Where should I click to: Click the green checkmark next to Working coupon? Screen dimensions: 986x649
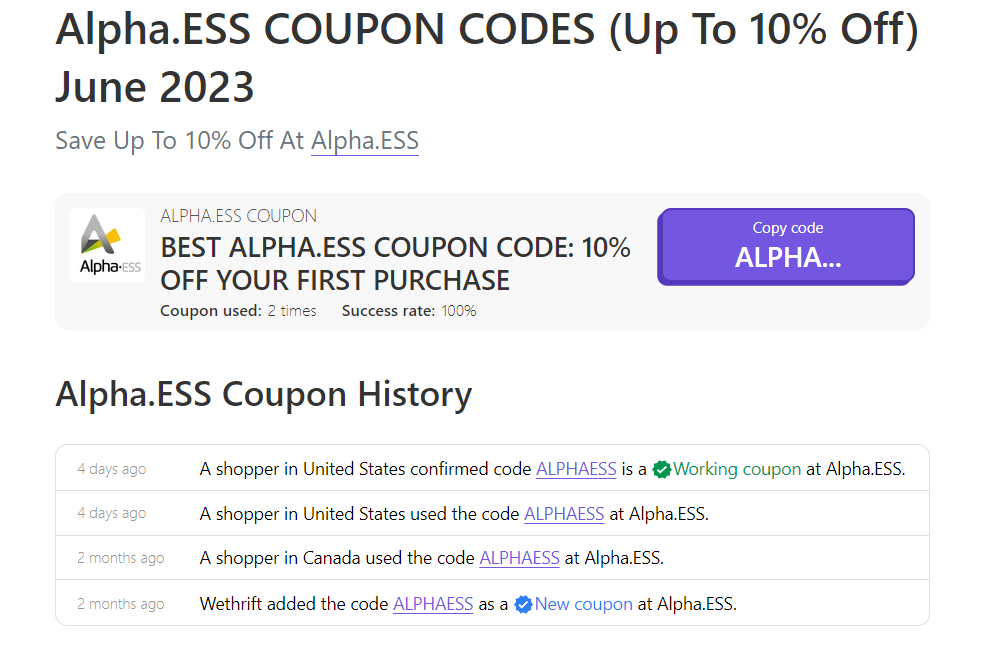tap(662, 468)
